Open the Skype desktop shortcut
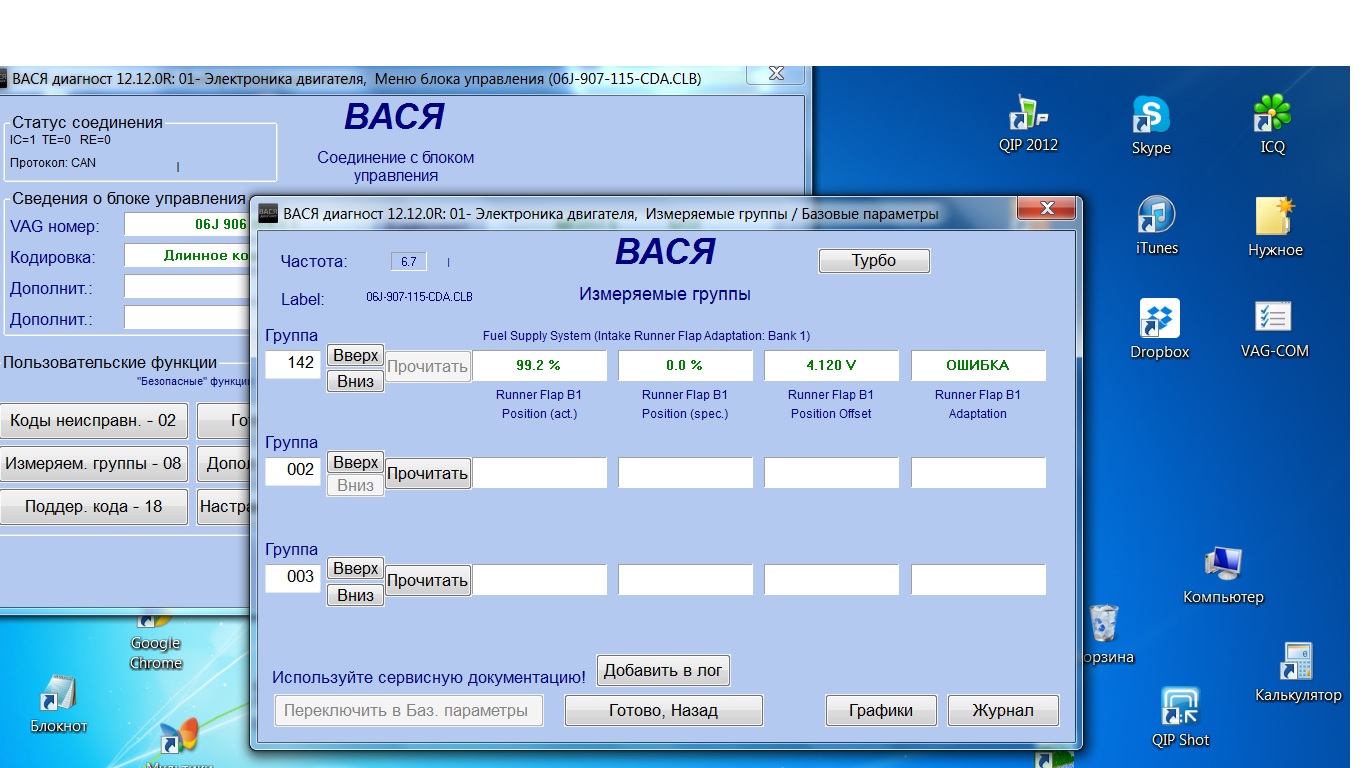 pos(1151,116)
